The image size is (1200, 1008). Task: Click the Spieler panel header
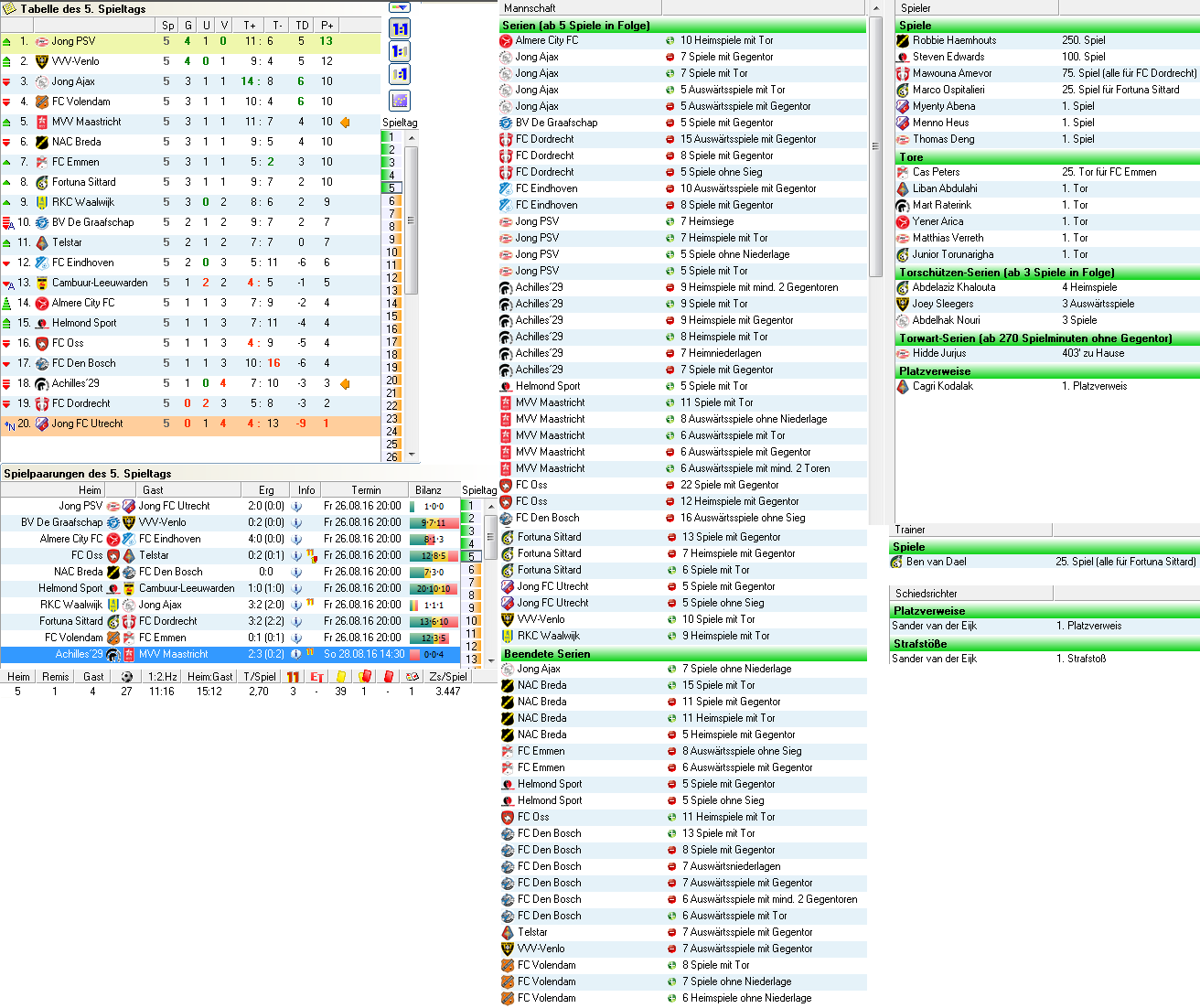pyautogui.click(x=978, y=7)
